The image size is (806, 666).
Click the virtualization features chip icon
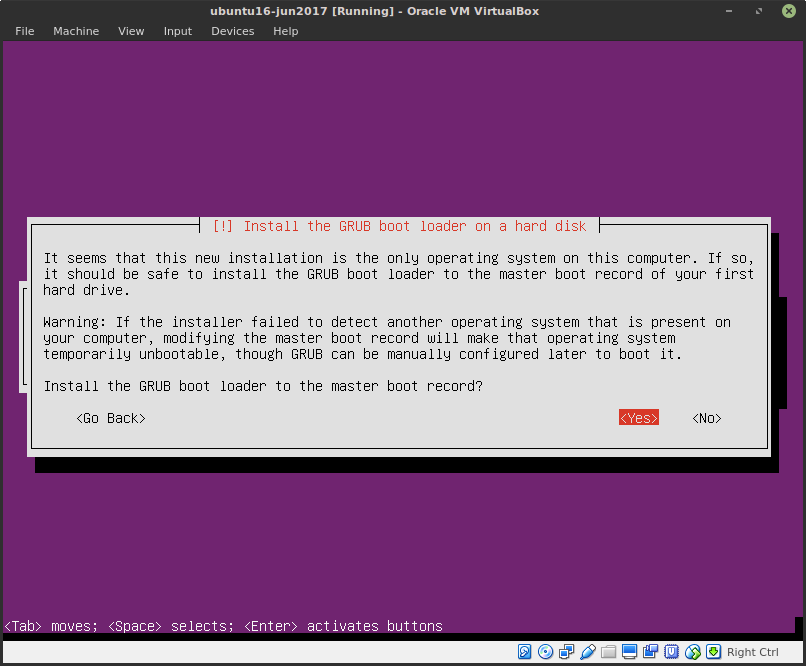tap(671, 652)
